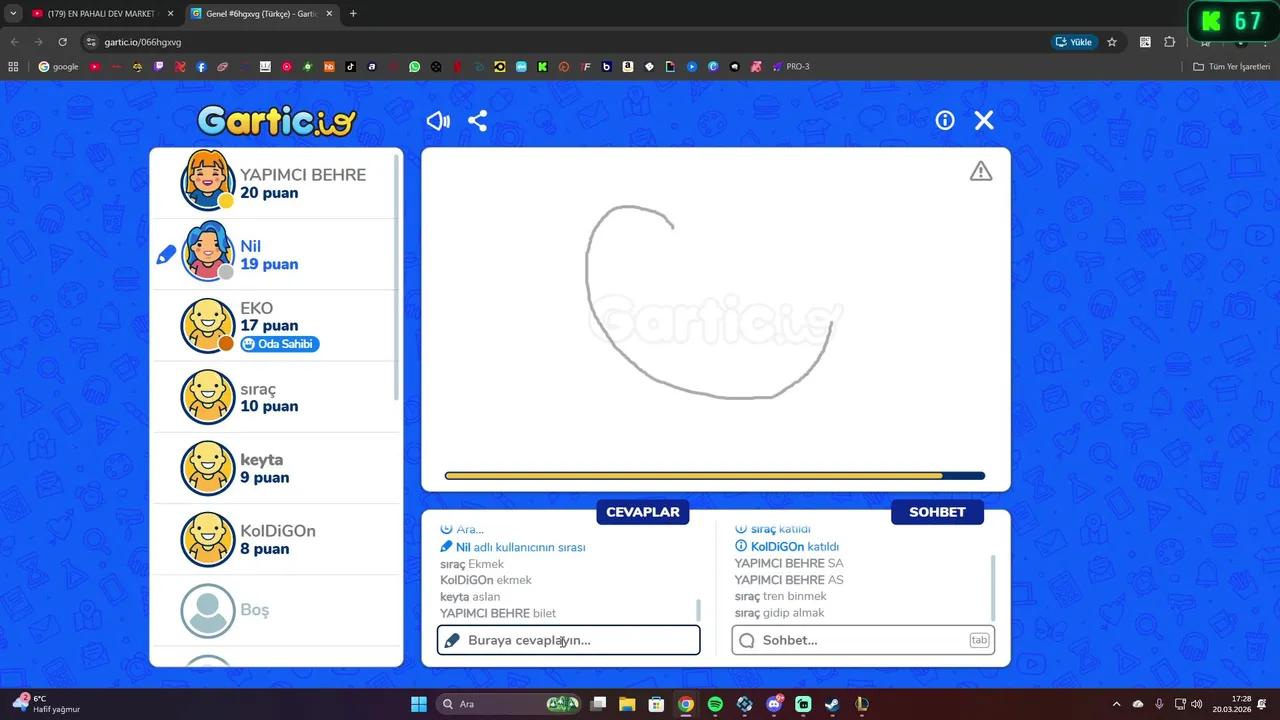Show hidden system tray icons chevron
The image size is (1280, 720).
[x=1117, y=704]
